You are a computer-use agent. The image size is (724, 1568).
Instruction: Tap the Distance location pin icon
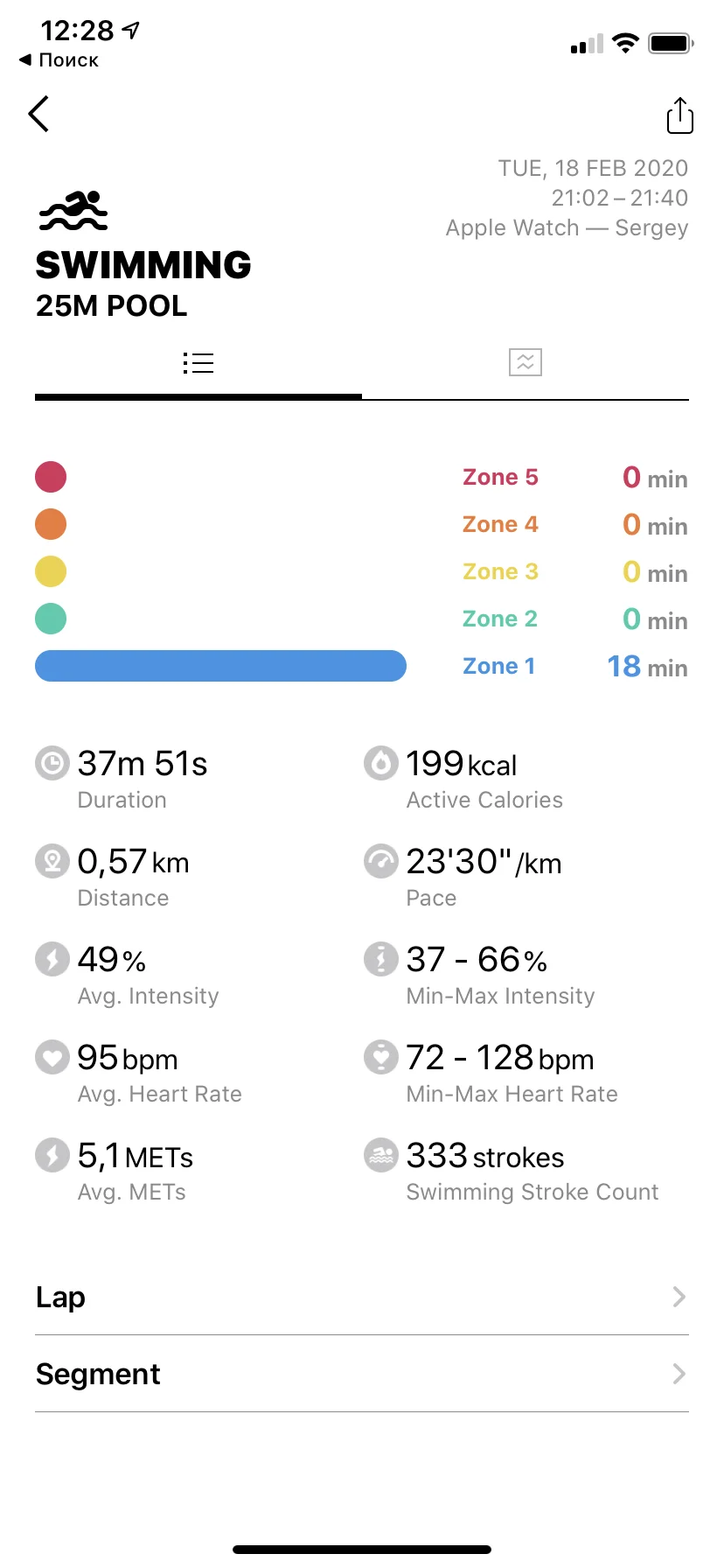(52, 861)
